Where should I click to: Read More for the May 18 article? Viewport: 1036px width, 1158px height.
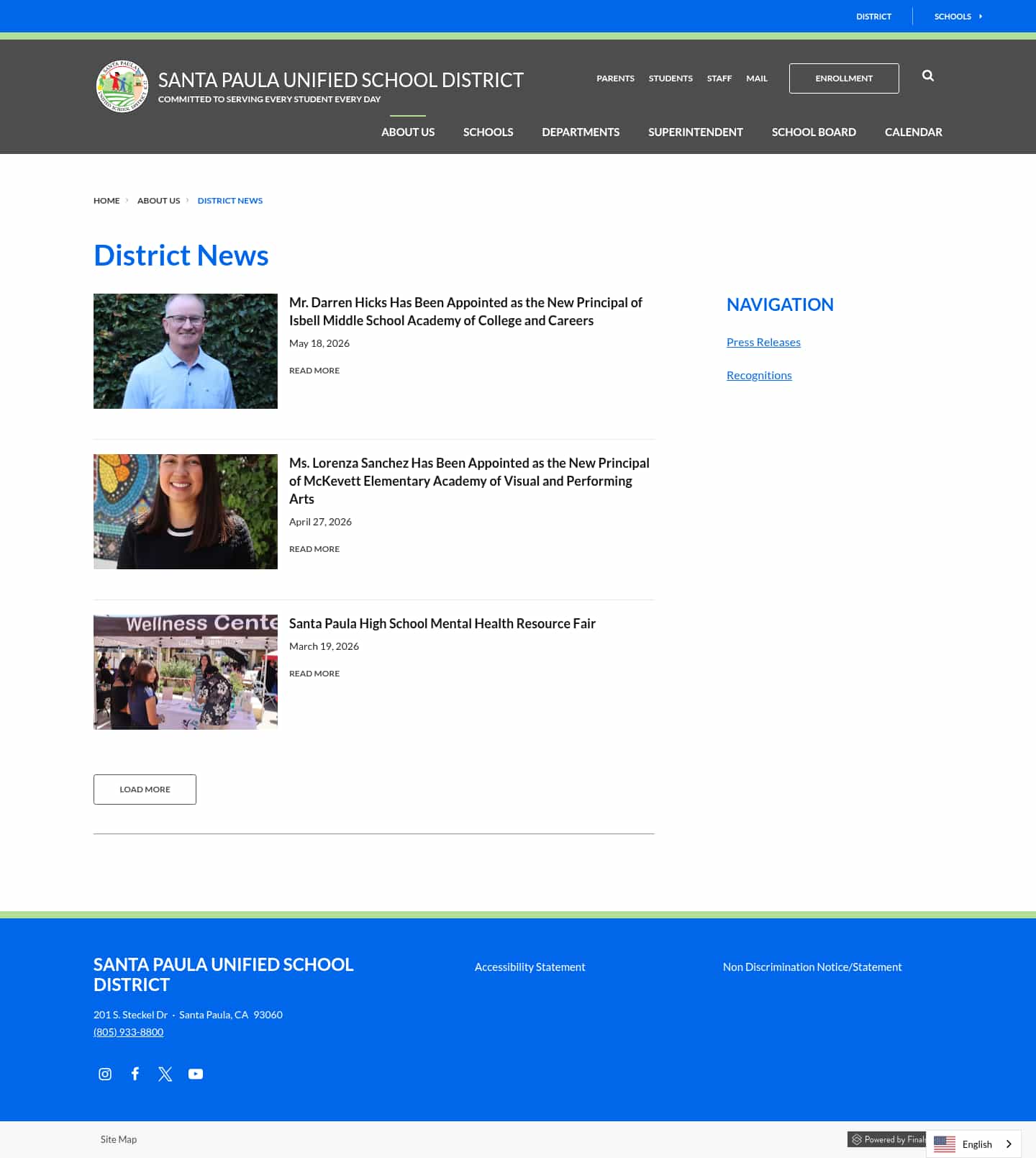point(314,371)
